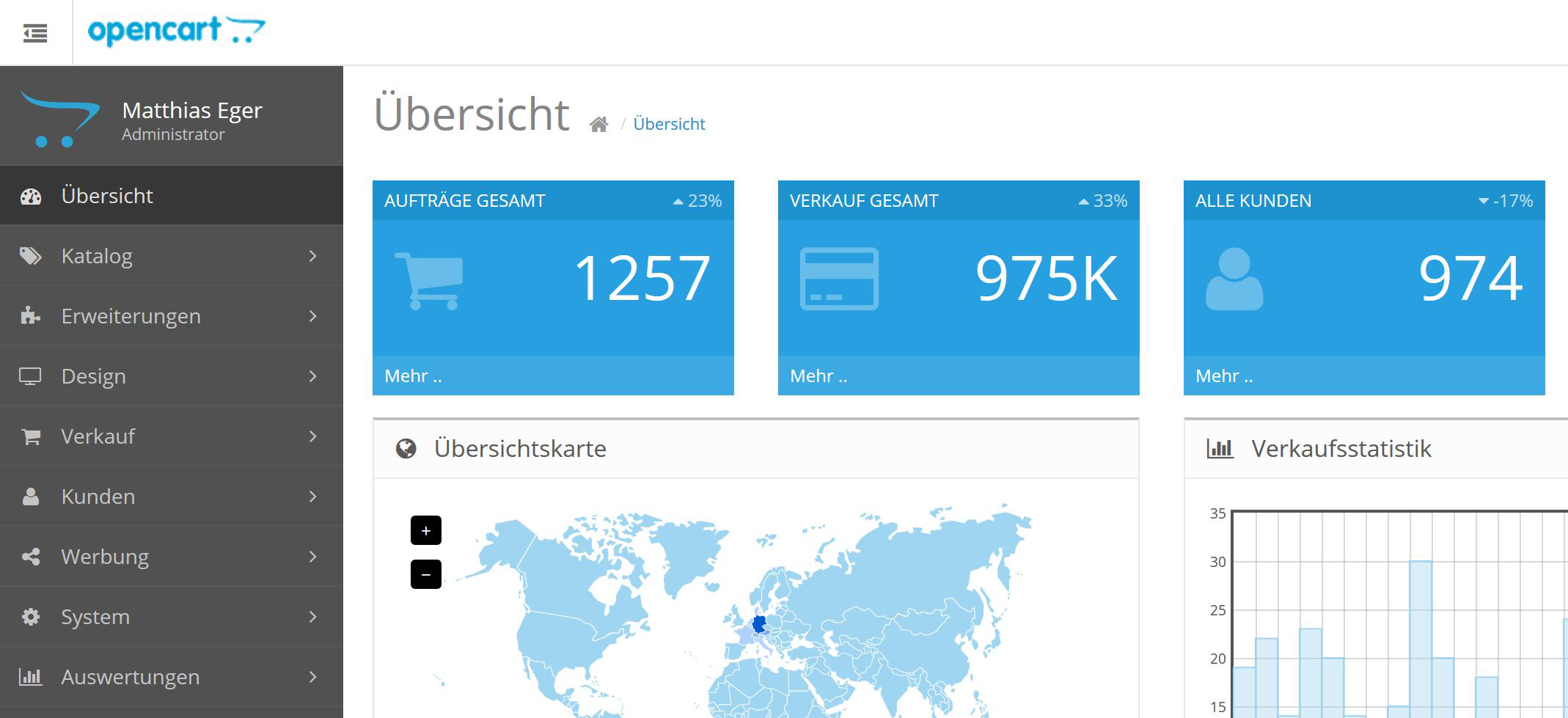Click the OpenCart logo in header
The image size is (1568, 718).
pyautogui.click(x=176, y=31)
